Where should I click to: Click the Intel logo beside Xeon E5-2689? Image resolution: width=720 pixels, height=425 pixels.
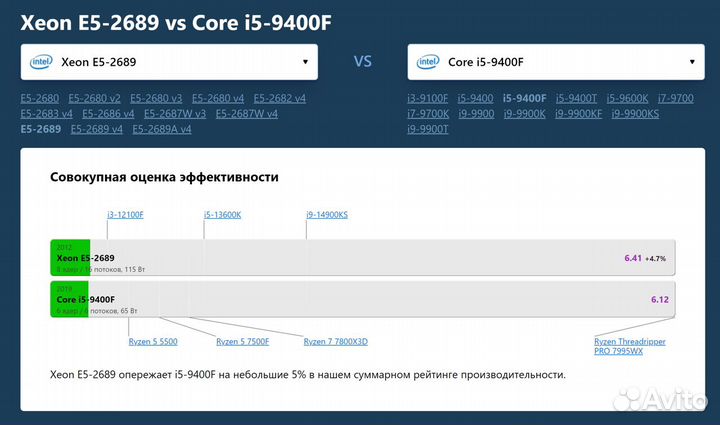tap(41, 62)
